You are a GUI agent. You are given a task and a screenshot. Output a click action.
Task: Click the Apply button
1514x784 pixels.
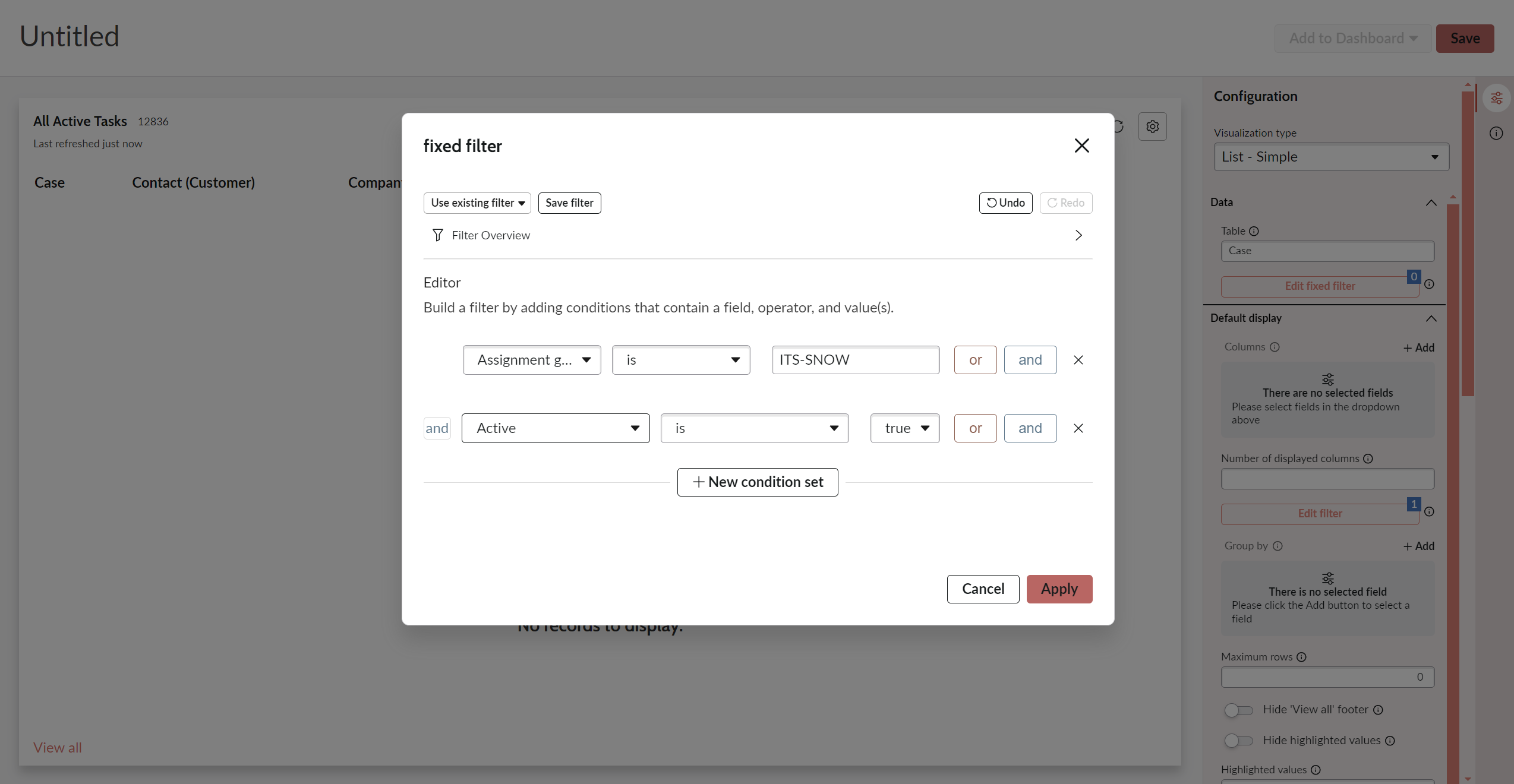[1059, 589]
